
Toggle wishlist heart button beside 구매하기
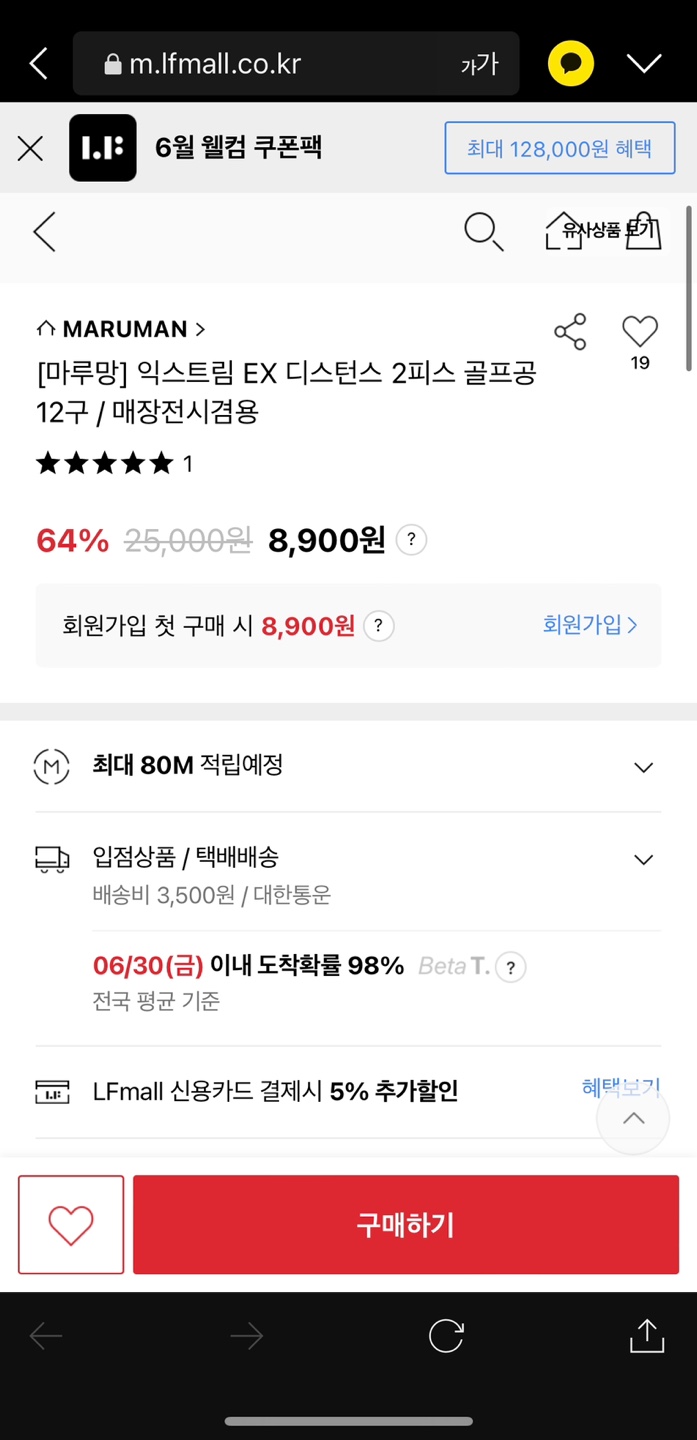(71, 1225)
